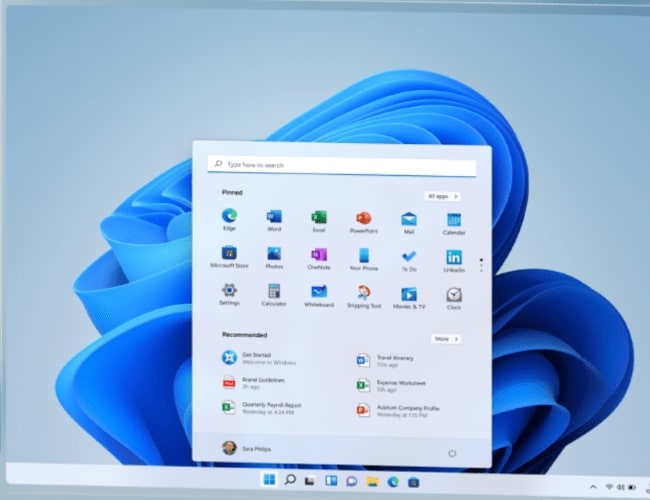Click the Type here to search box

coord(342,165)
